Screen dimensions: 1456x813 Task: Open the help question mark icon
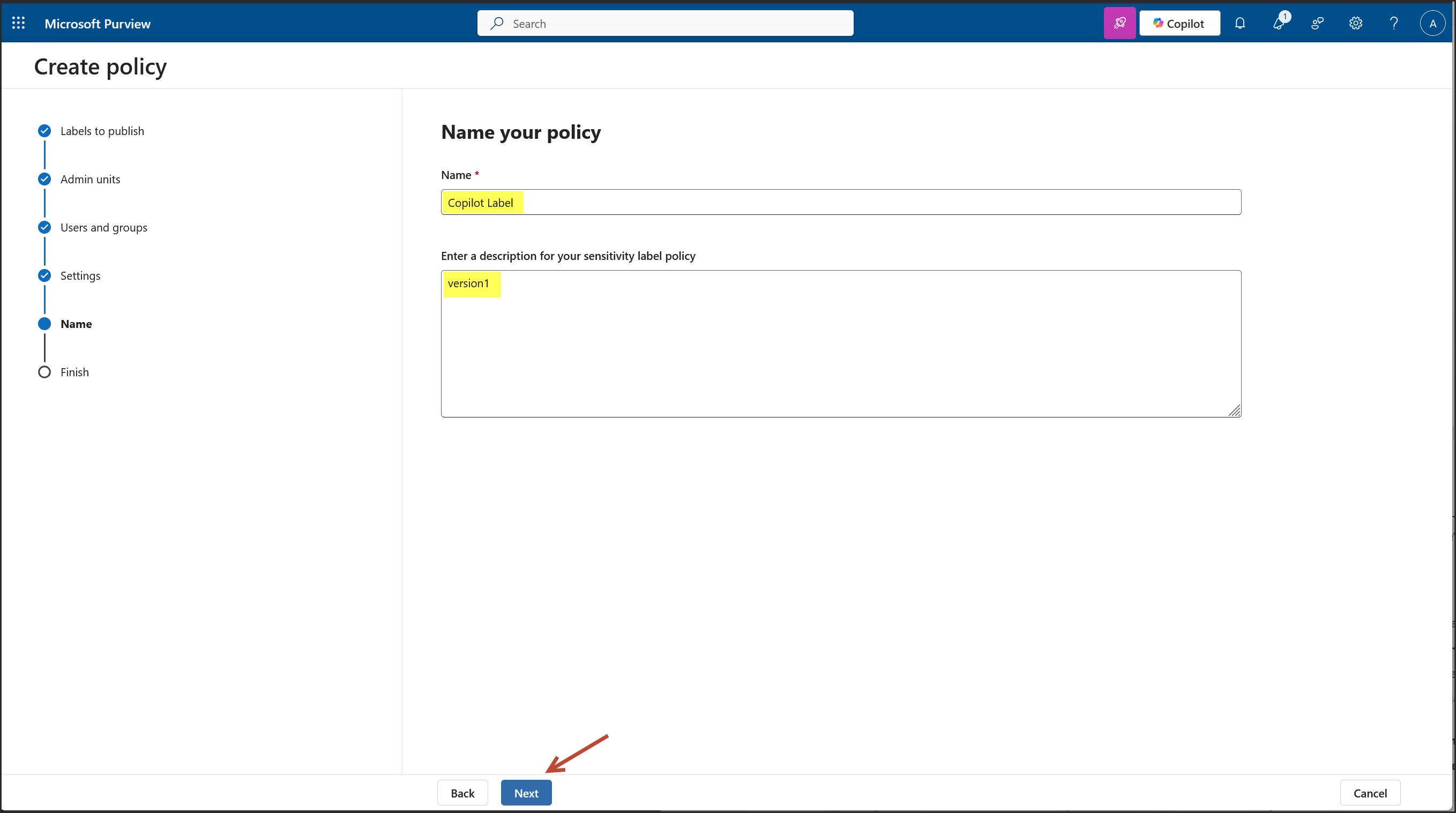(1394, 23)
